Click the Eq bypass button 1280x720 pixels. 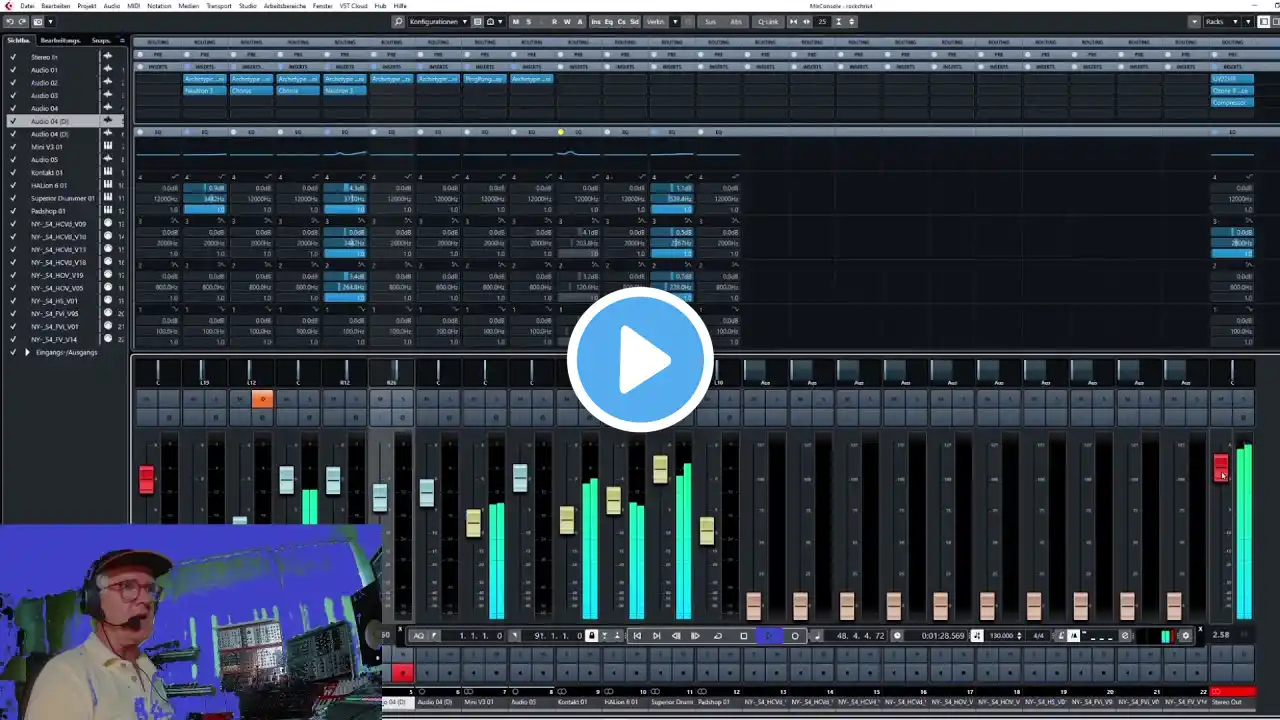click(x=609, y=21)
